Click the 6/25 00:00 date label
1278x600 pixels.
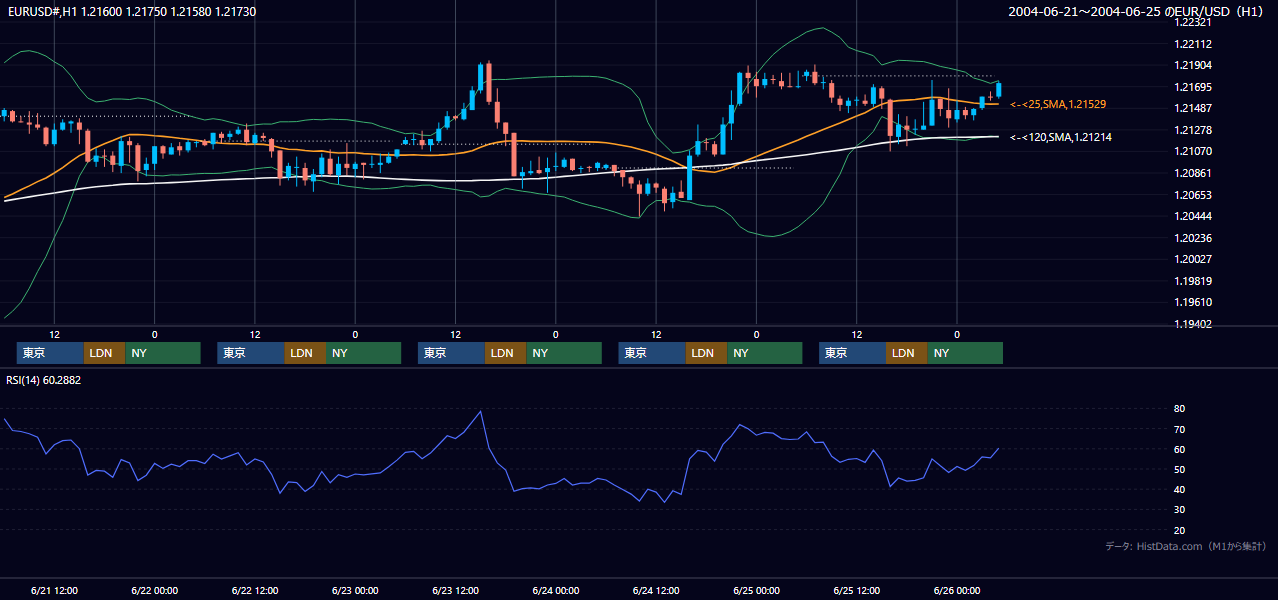coord(756,590)
